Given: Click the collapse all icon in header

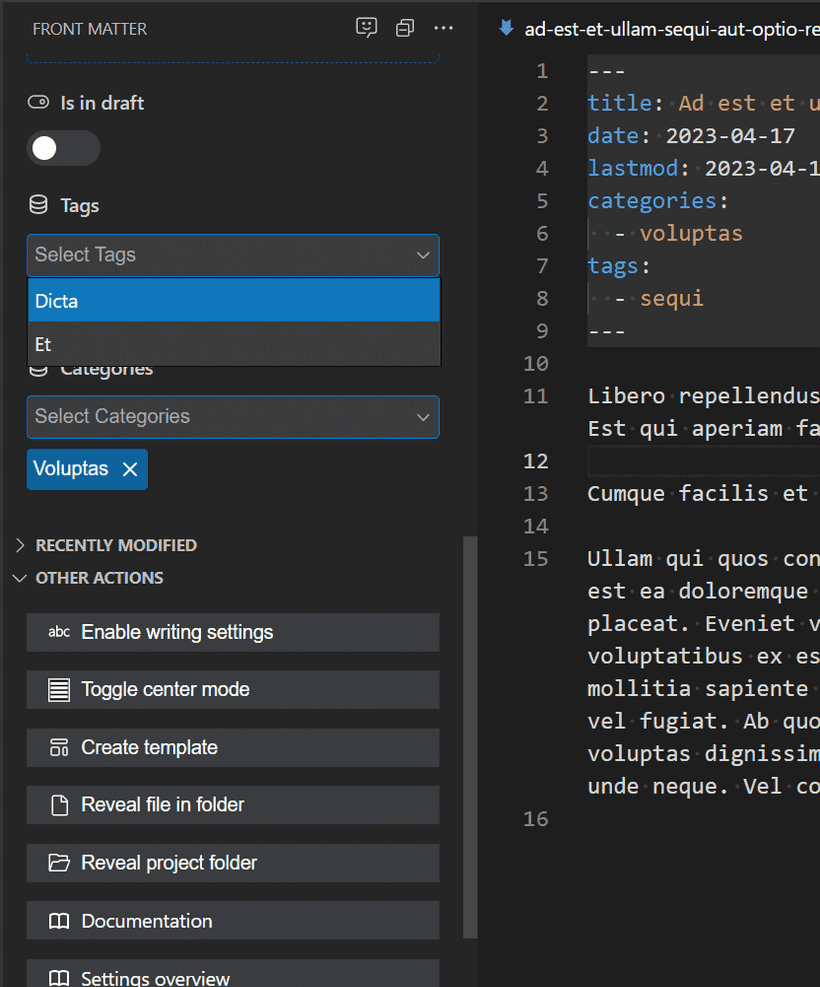Looking at the screenshot, I should pos(405,28).
